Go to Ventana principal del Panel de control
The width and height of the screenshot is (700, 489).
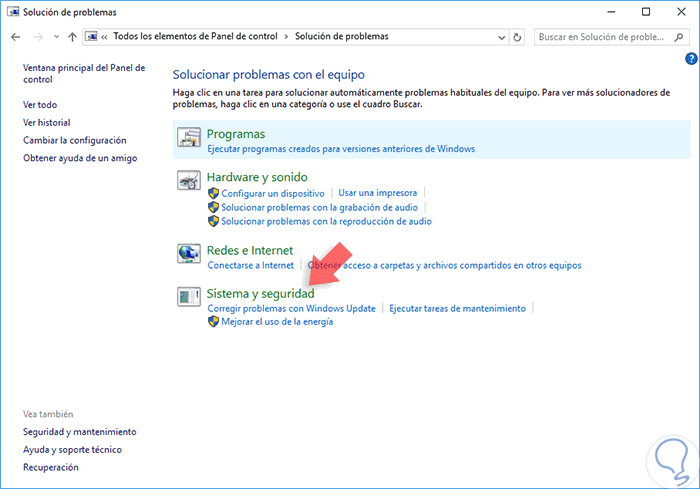coord(84,74)
